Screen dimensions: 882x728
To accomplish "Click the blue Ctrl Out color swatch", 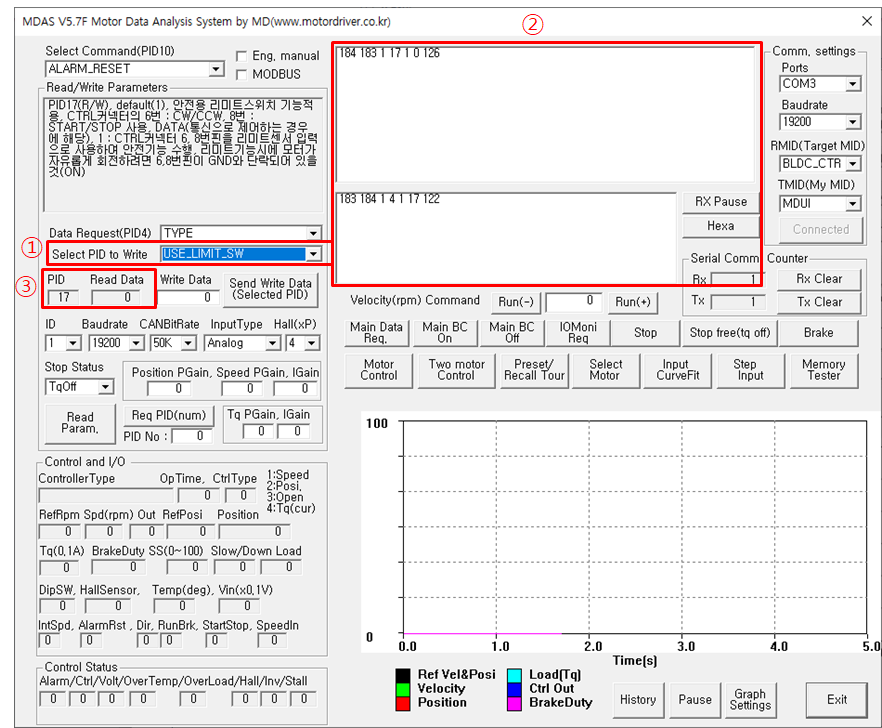I will (x=514, y=689).
